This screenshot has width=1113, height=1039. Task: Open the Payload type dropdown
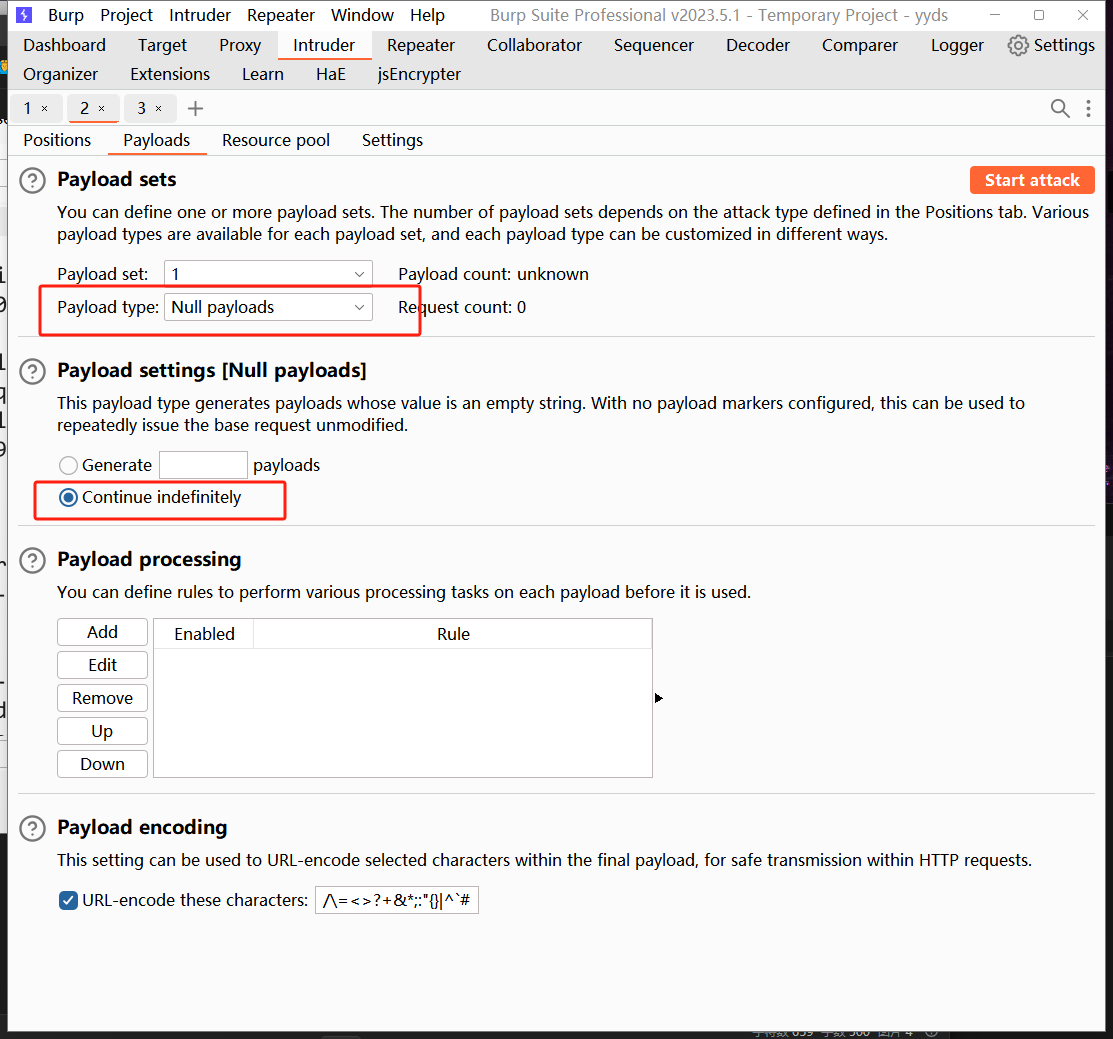(x=268, y=307)
